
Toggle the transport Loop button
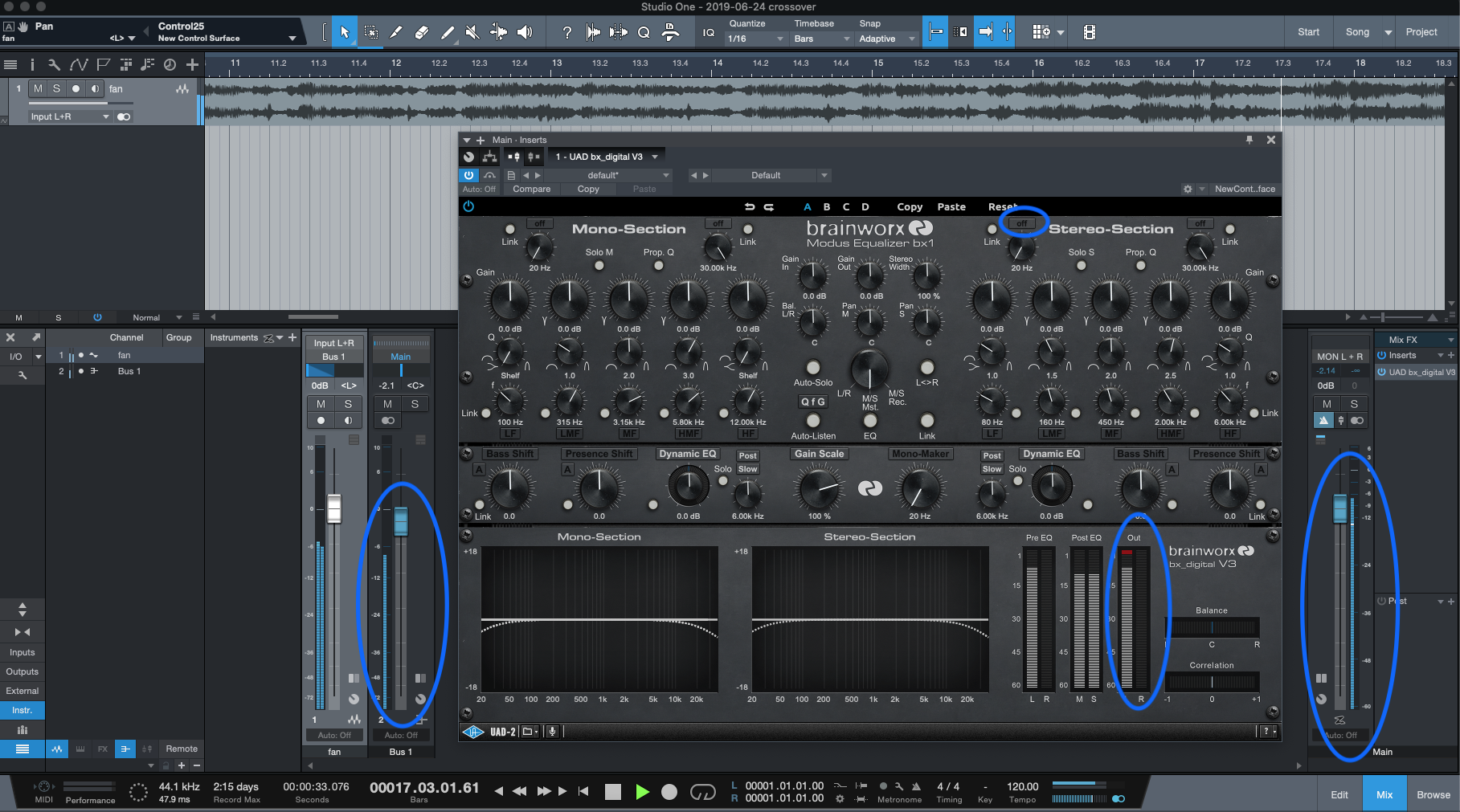coord(702,793)
